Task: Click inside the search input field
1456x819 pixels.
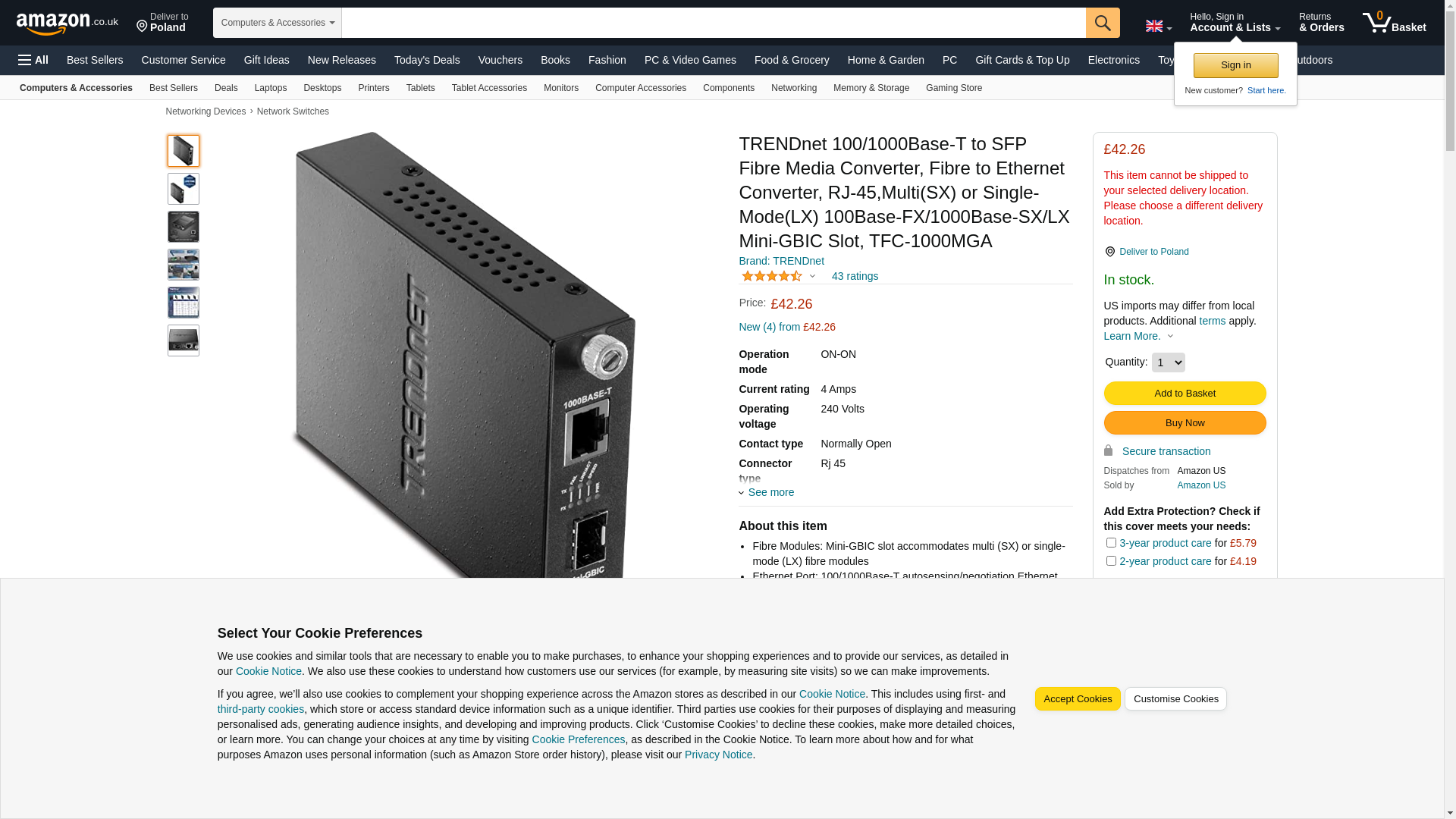Action: click(714, 23)
